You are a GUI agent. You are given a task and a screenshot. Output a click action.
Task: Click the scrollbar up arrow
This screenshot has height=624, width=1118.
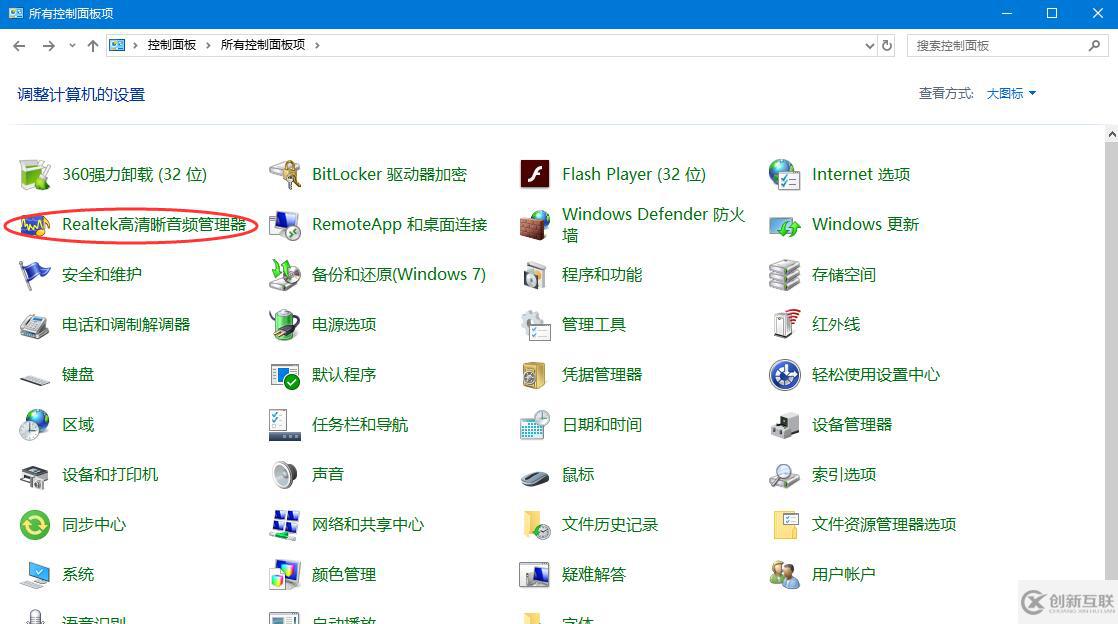[1112, 134]
